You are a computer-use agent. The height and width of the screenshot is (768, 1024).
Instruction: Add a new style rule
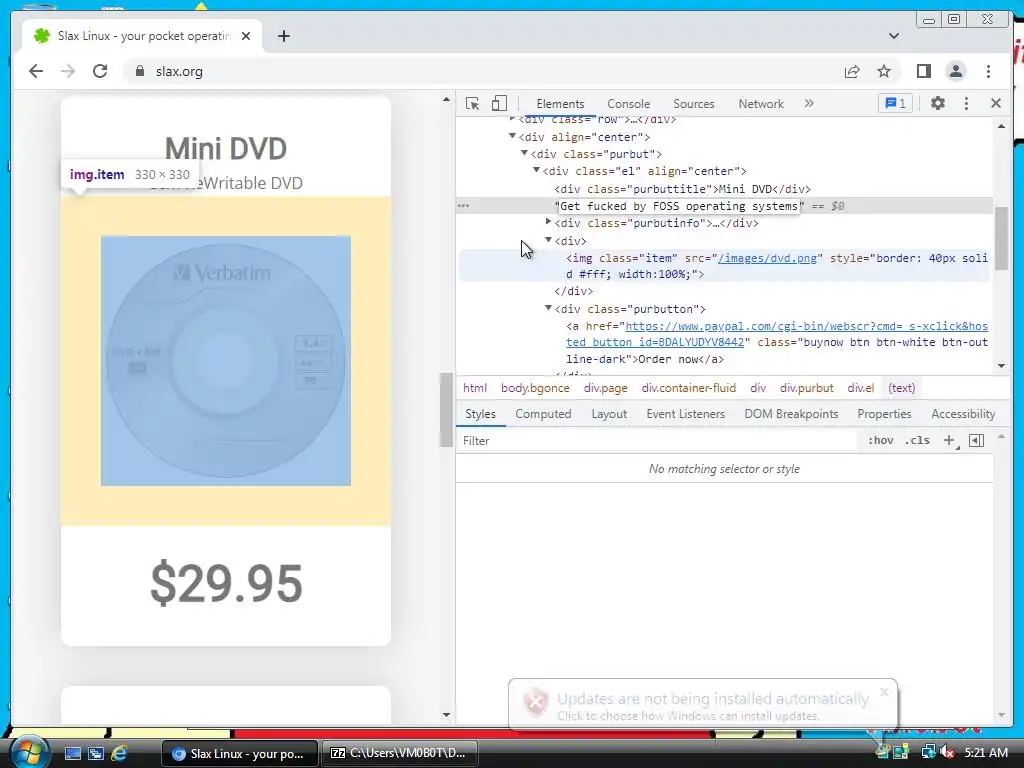coord(950,441)
